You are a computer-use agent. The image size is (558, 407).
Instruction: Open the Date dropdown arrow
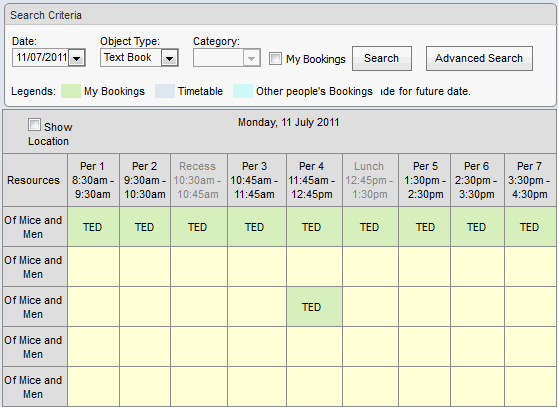[x=77, y=58]
